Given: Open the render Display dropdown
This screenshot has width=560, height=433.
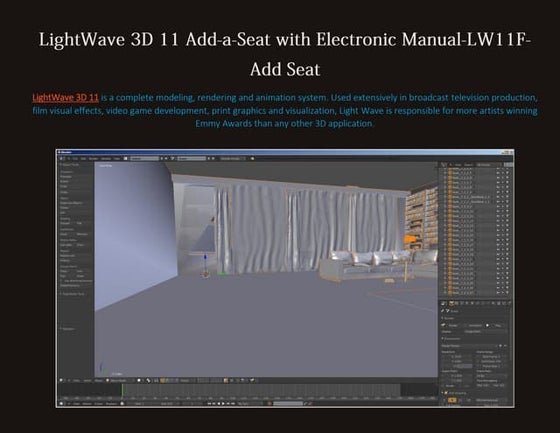Looking at the screenshot, I should [485, 332].
